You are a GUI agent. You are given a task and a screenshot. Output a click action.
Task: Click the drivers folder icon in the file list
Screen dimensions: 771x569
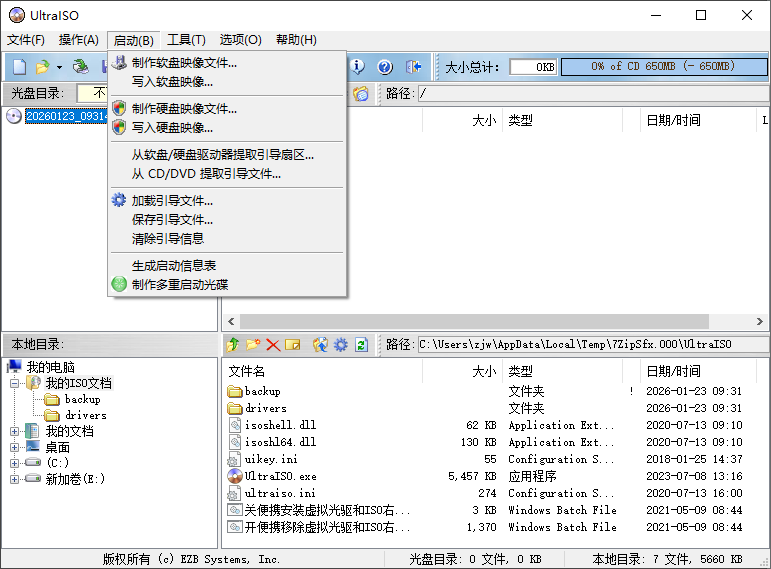(235, 408)
